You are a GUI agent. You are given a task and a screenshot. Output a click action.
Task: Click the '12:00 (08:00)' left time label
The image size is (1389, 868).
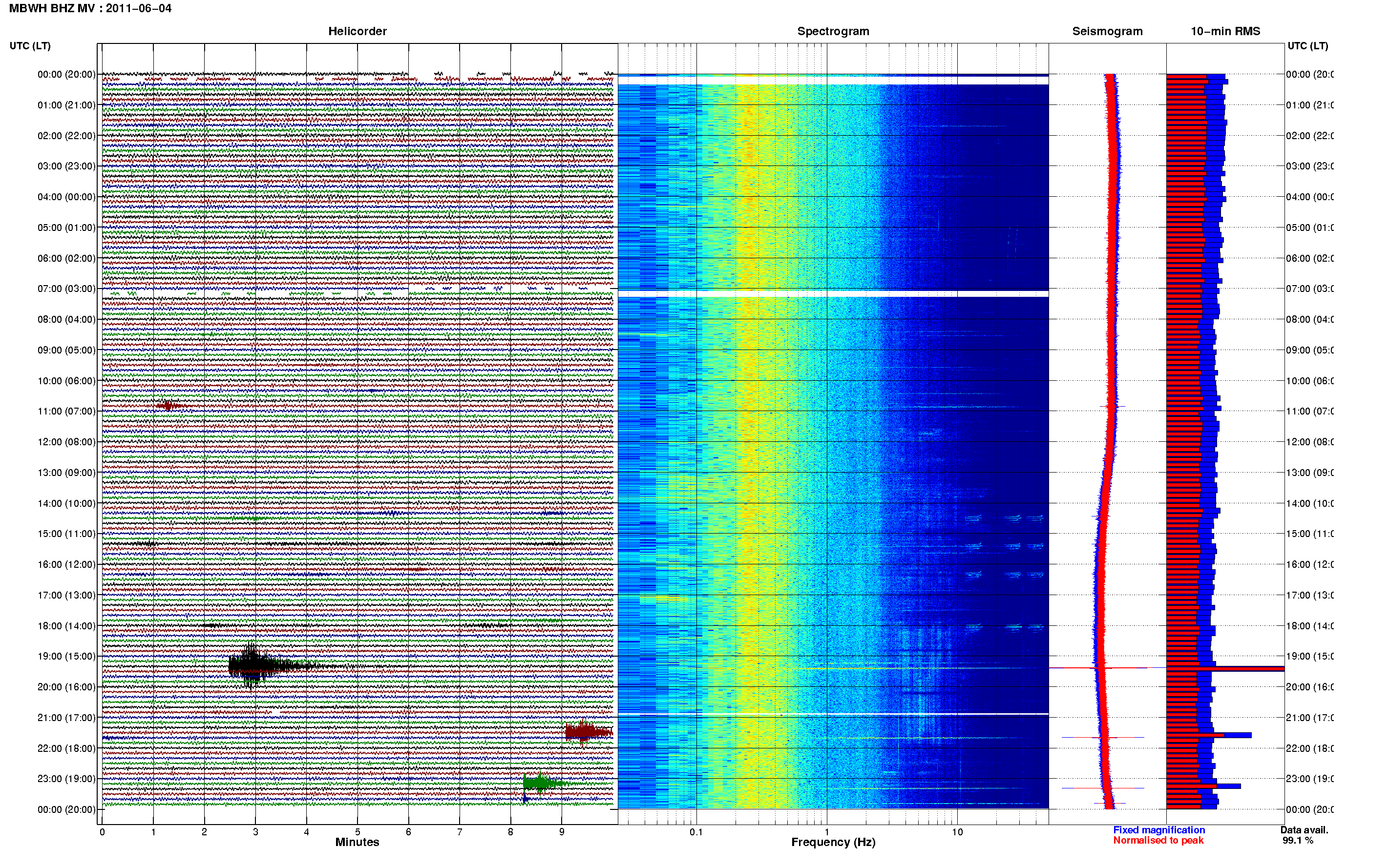point(66,442)
